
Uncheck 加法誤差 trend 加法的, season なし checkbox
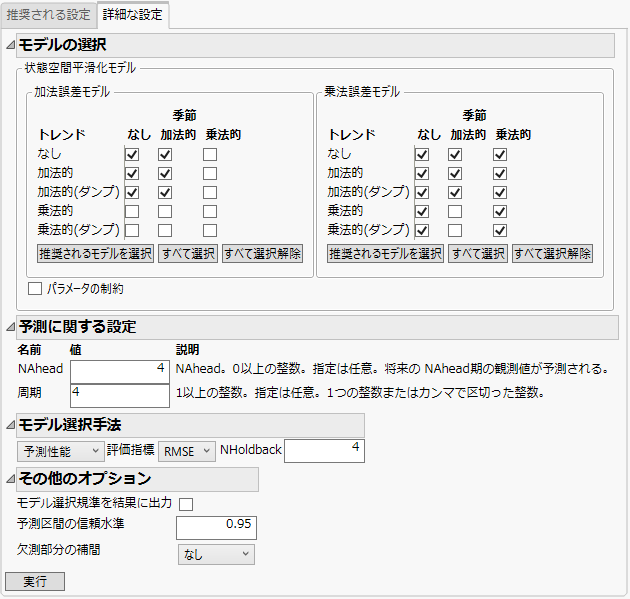pos(132,174)
